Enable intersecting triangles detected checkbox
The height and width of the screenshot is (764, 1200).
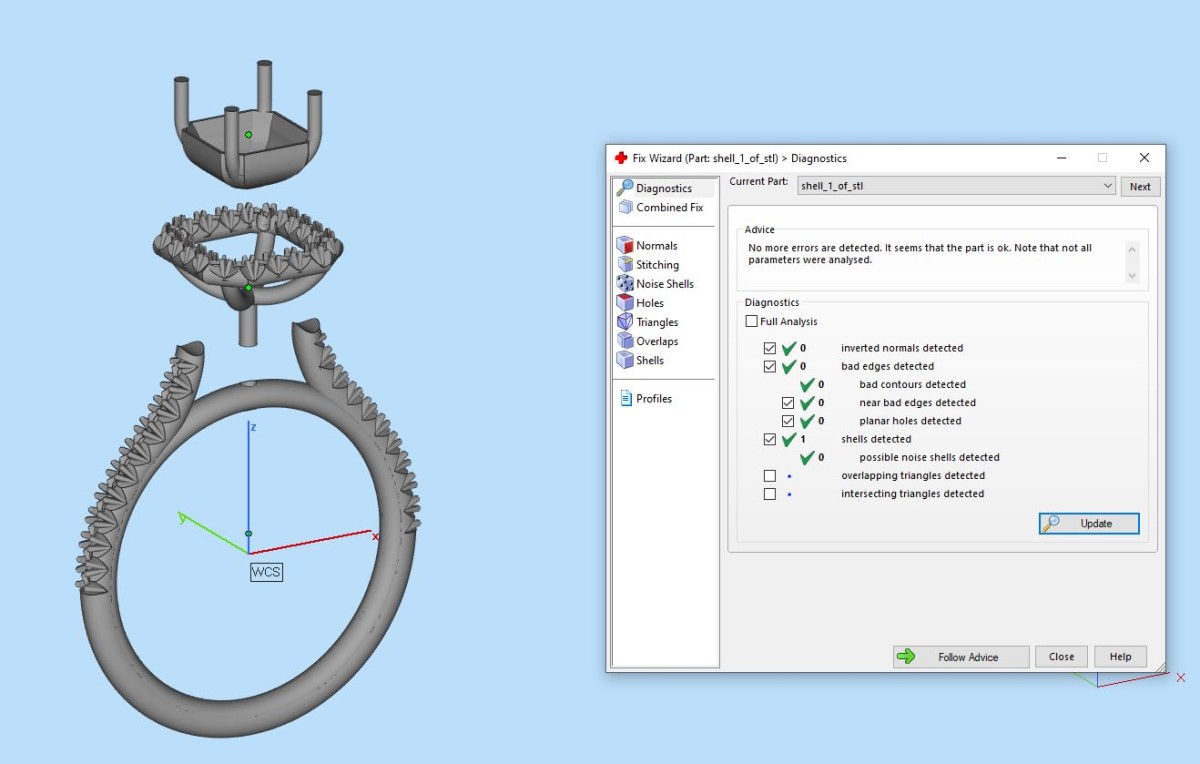[769, 494]
